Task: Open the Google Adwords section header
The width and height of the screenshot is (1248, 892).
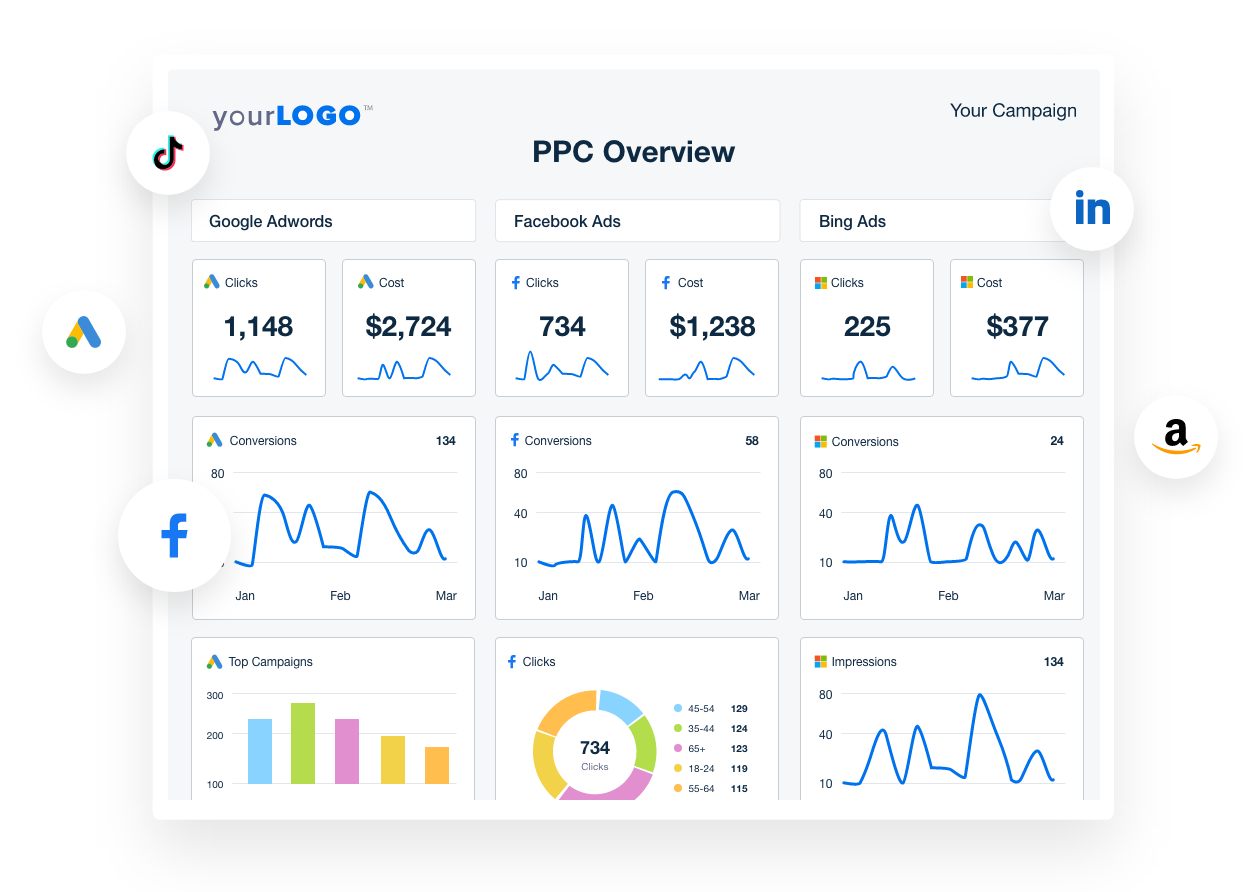Action: (x=333, y=221)
